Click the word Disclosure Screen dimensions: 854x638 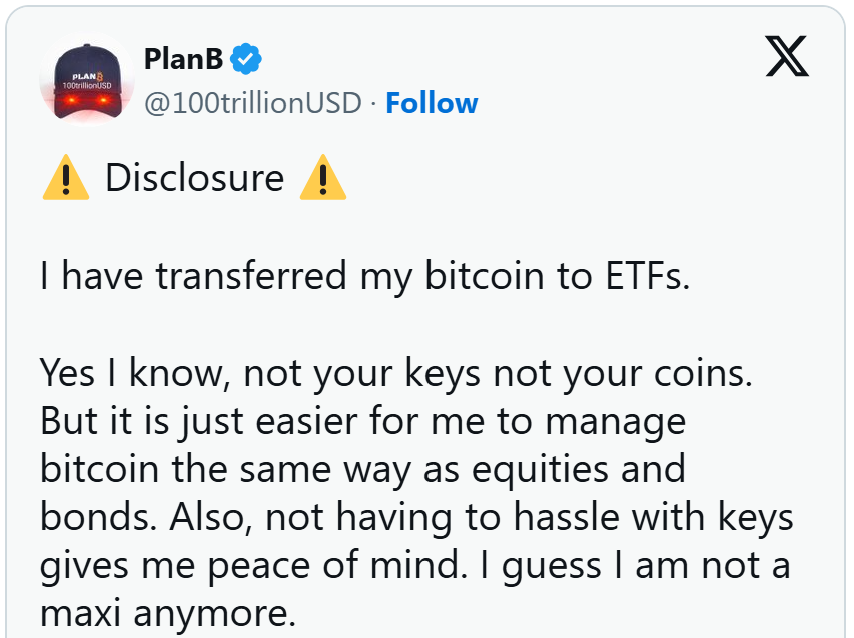(x=195, y=179)
